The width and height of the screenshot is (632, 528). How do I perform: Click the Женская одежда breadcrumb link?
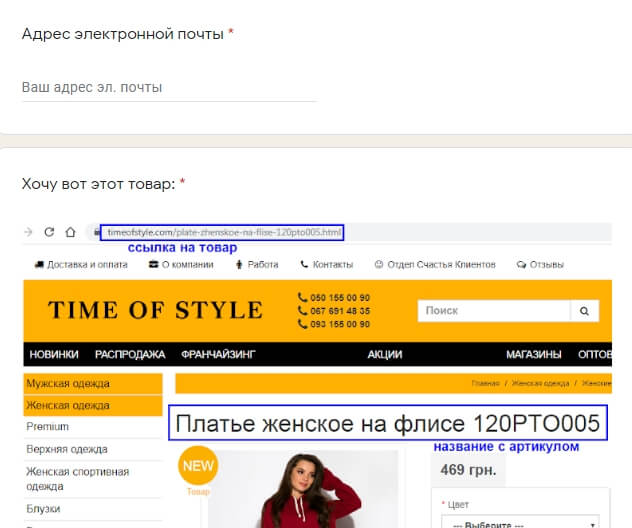pos(540,383)
